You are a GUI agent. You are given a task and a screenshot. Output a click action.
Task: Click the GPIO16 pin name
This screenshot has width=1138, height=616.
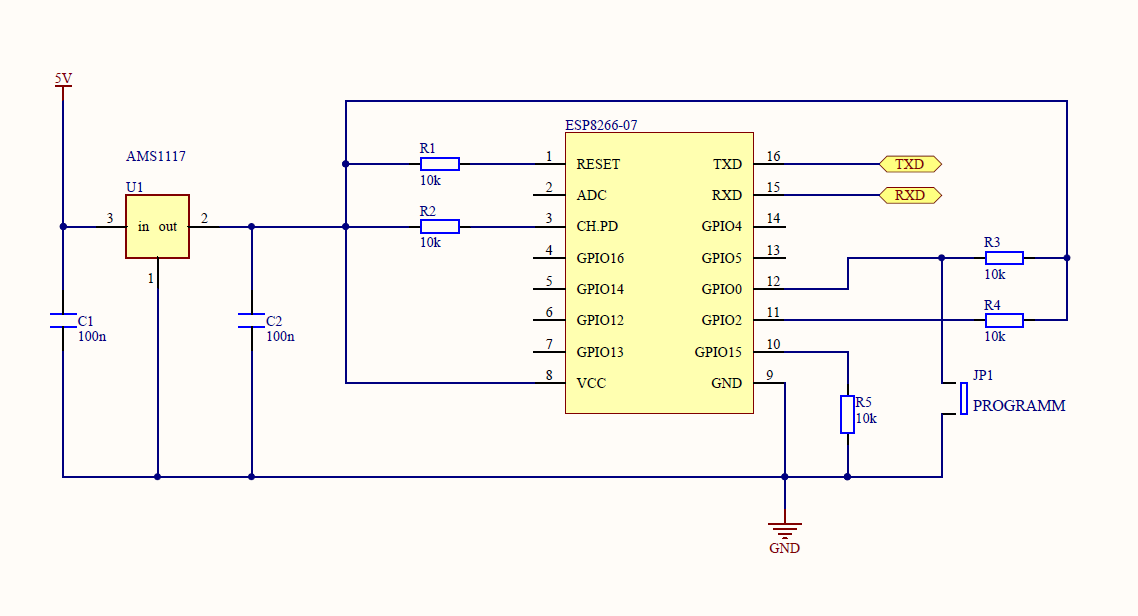pos(600,258)
